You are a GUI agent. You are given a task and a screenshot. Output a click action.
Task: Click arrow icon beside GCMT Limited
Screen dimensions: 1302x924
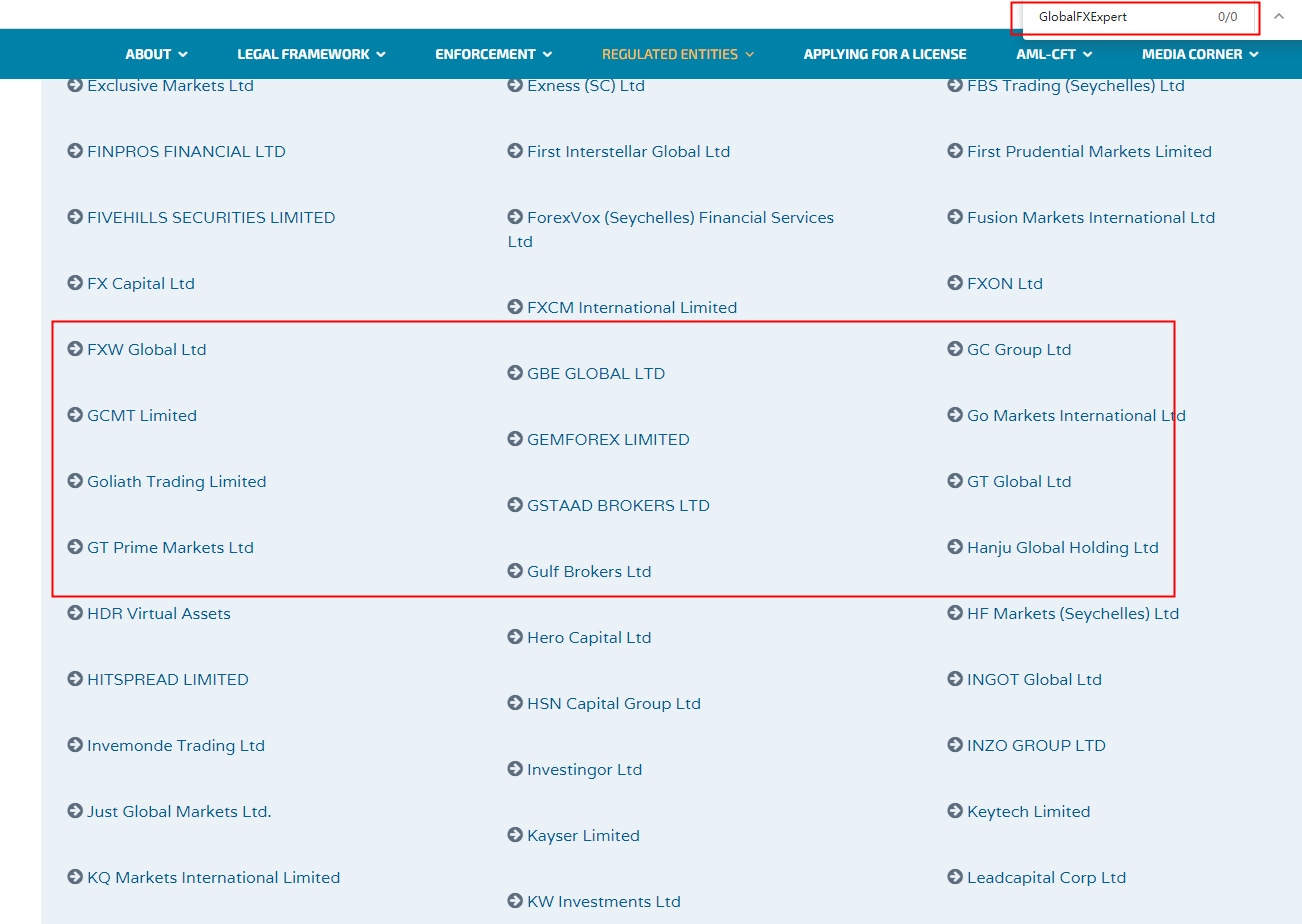click(x=75, y=416)
